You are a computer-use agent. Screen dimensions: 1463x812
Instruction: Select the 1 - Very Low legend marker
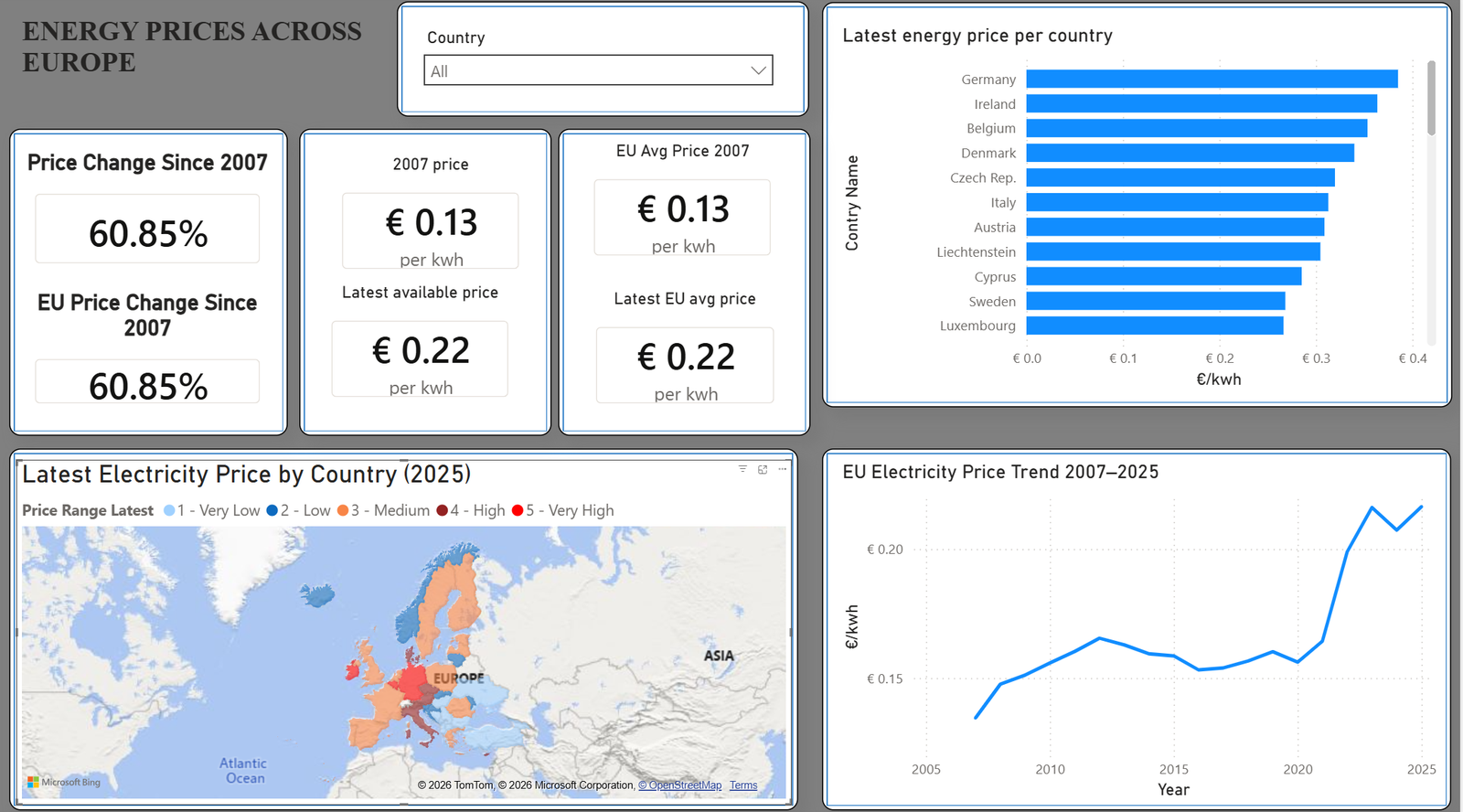(169, 510)
